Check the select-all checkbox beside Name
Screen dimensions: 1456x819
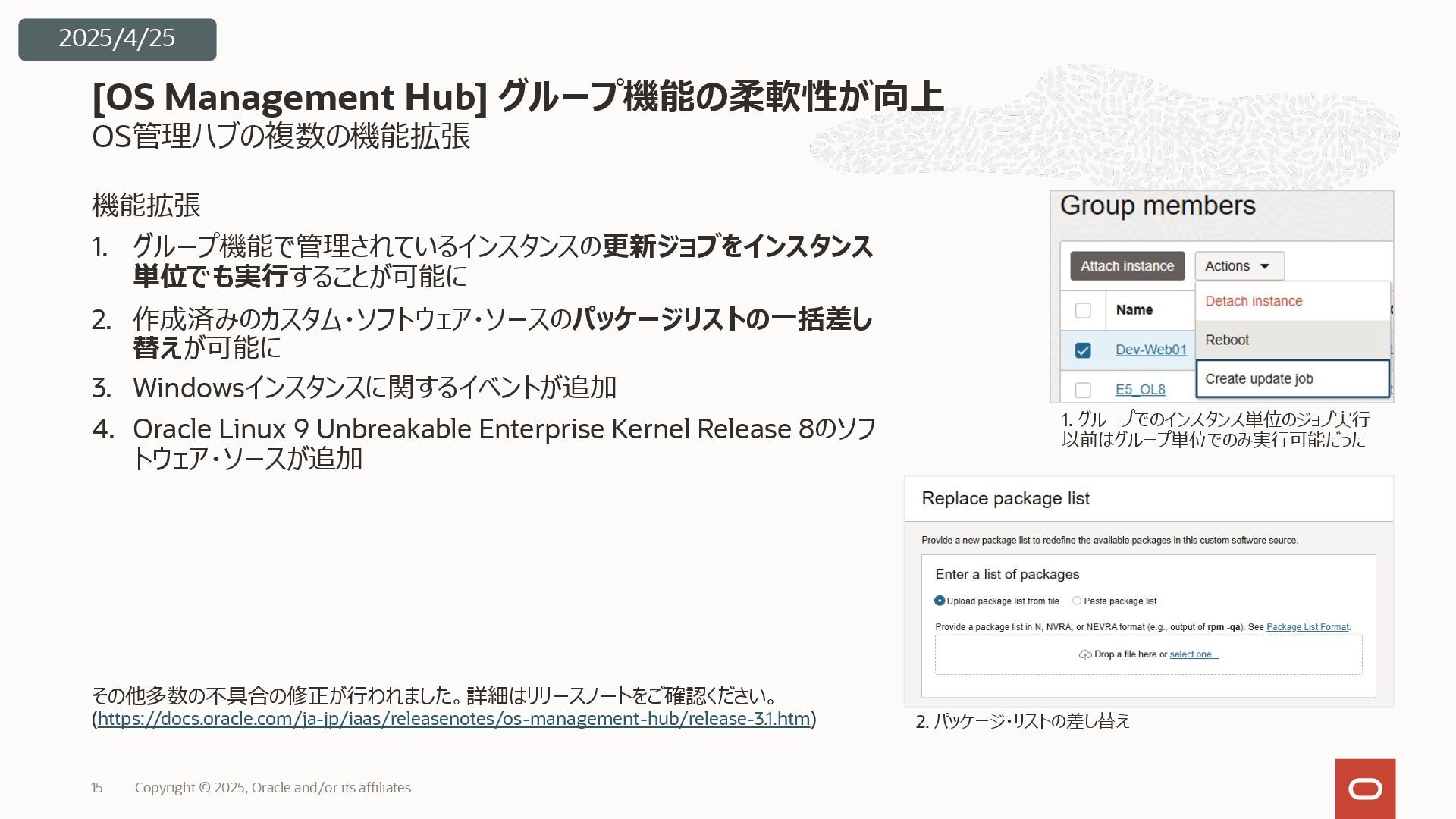(1083, 310)
